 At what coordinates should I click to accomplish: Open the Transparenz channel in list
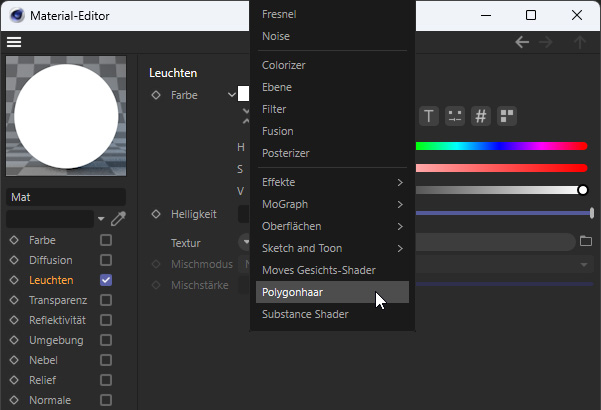(x=58, y=300)
